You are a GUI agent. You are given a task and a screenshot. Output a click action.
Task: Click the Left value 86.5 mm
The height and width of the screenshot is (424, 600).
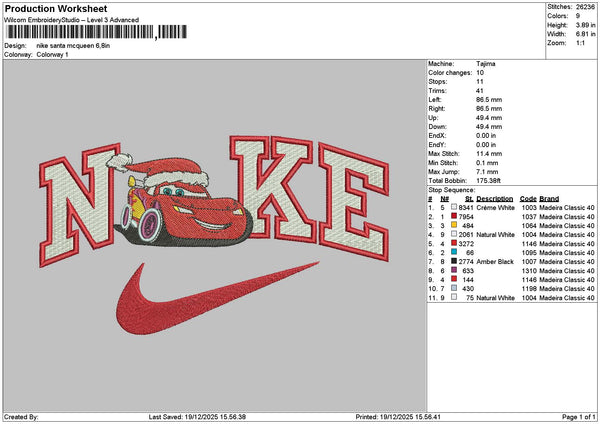[489, 99]
